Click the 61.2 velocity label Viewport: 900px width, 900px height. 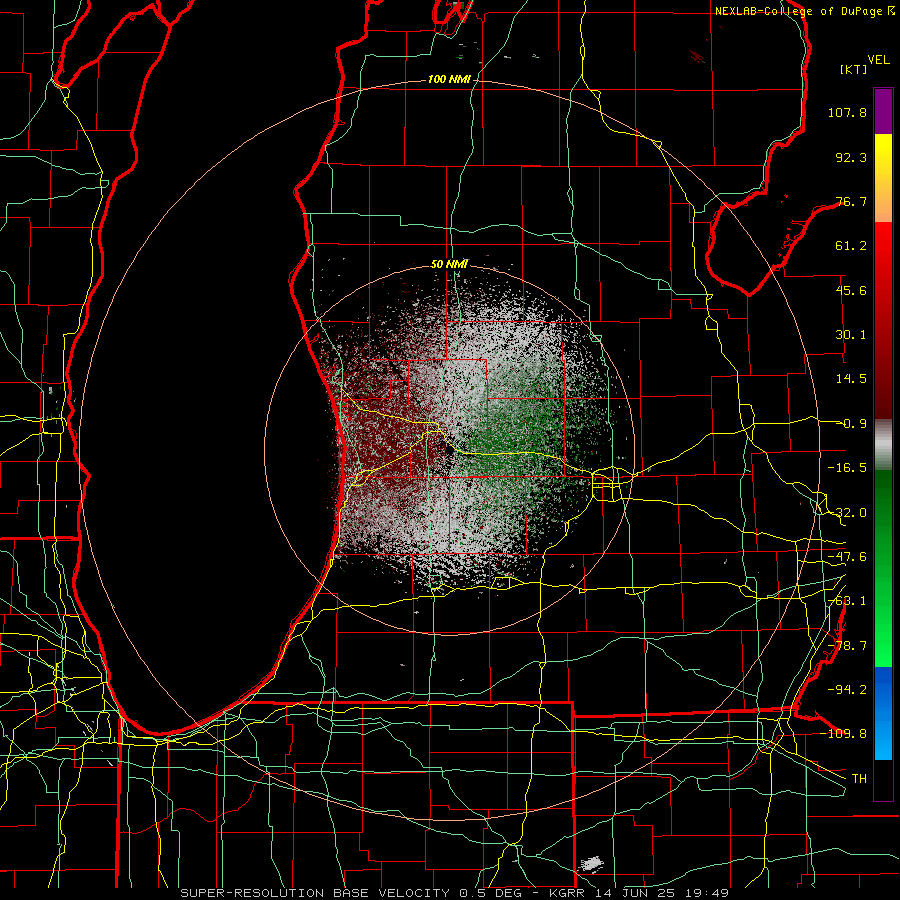click(x=851, y=246)
